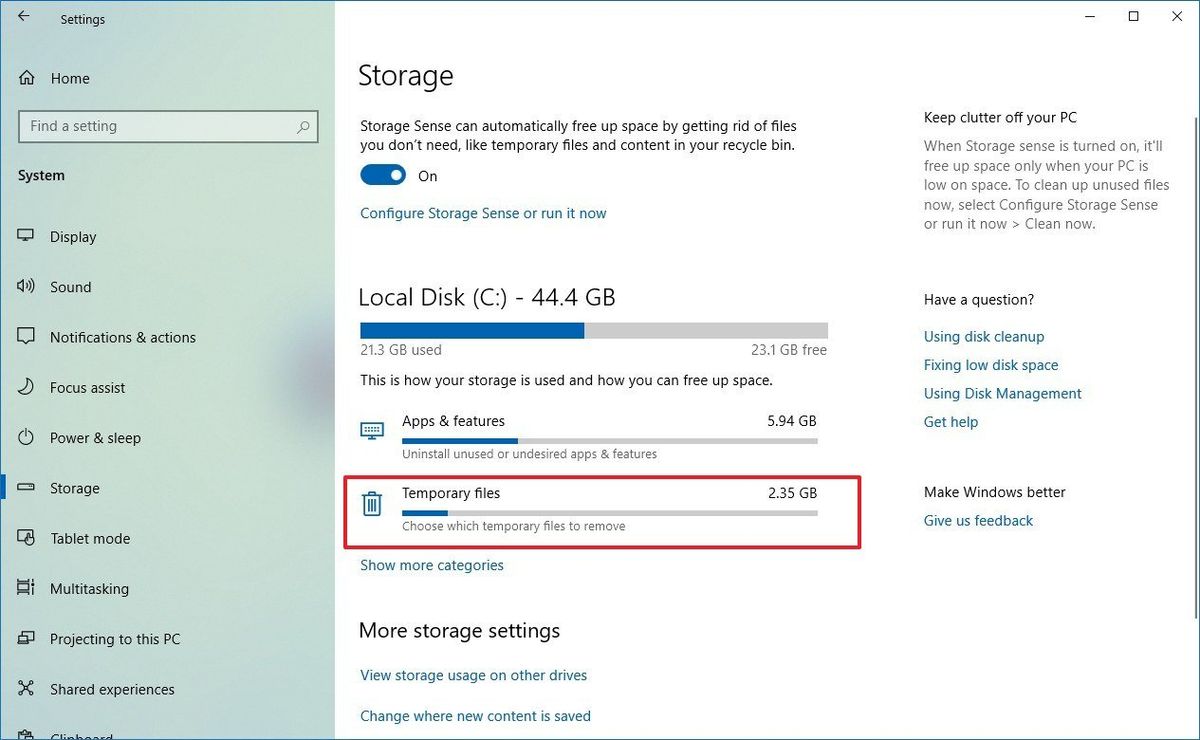
Task: Click the Local Disk usage bar
Action: pos(594,330)
